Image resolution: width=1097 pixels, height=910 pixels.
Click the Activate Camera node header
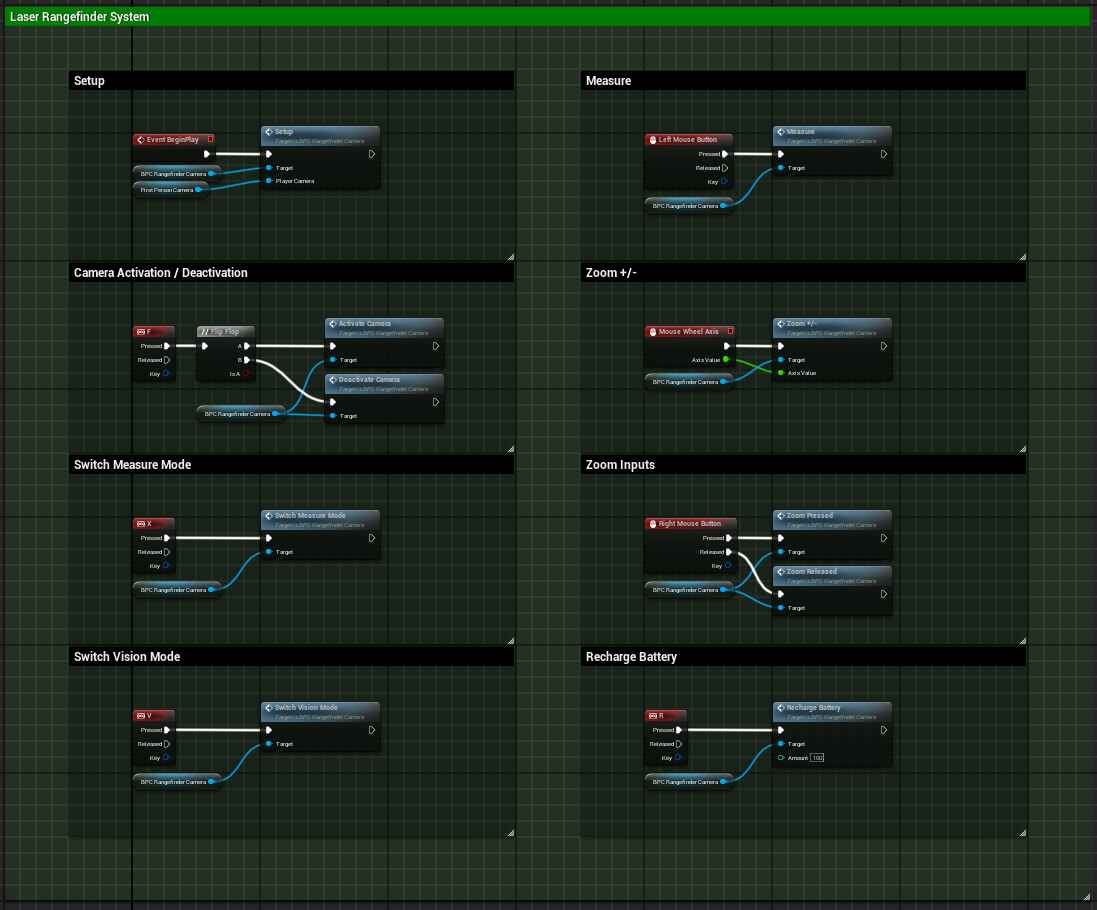(384, 328)
